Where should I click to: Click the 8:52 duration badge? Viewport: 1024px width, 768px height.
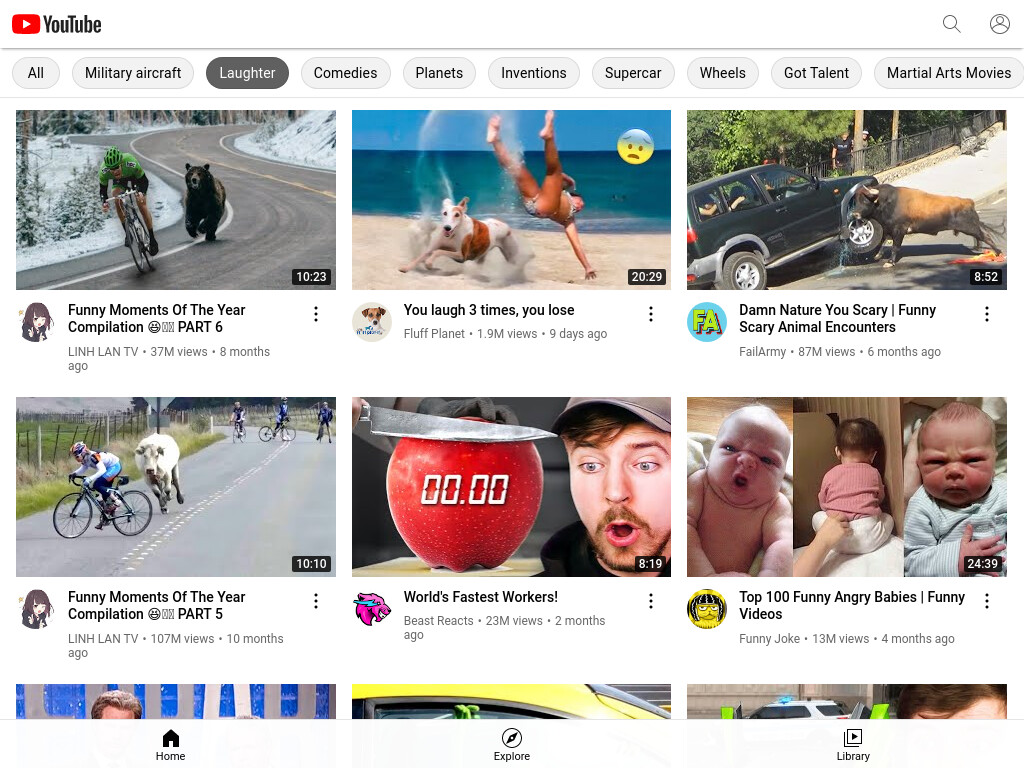(985, 277)
